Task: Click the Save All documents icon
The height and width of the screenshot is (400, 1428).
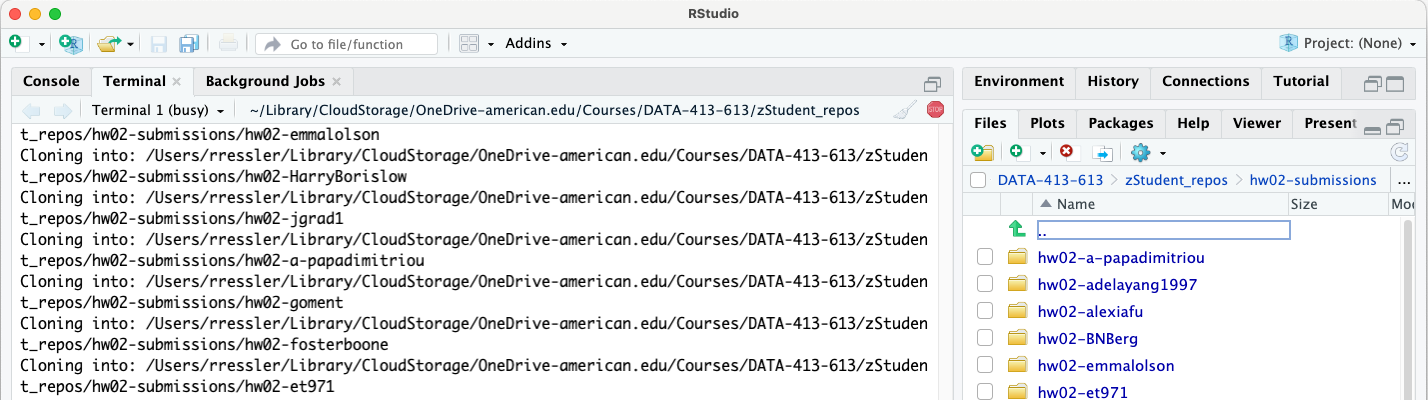Action: point(189,44)
